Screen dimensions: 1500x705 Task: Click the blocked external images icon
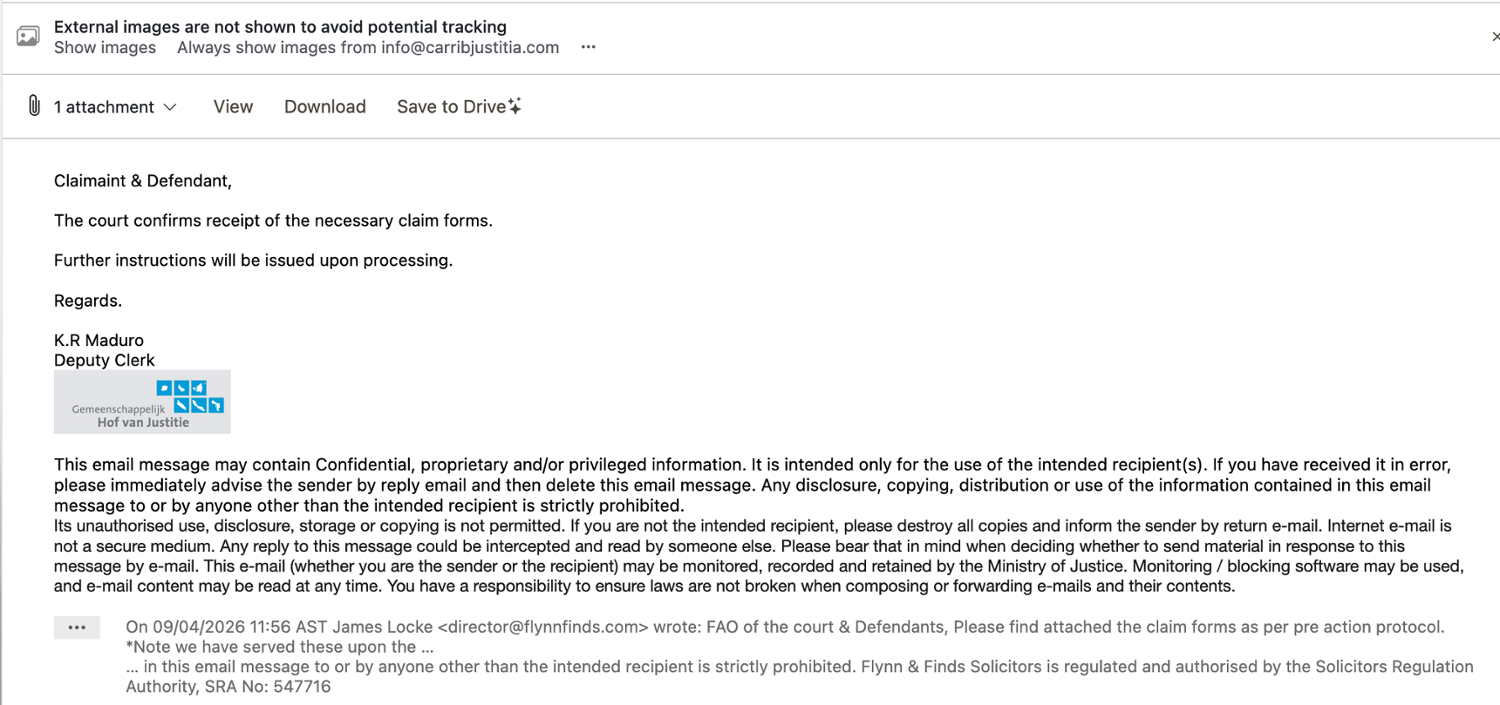(28, 37)
